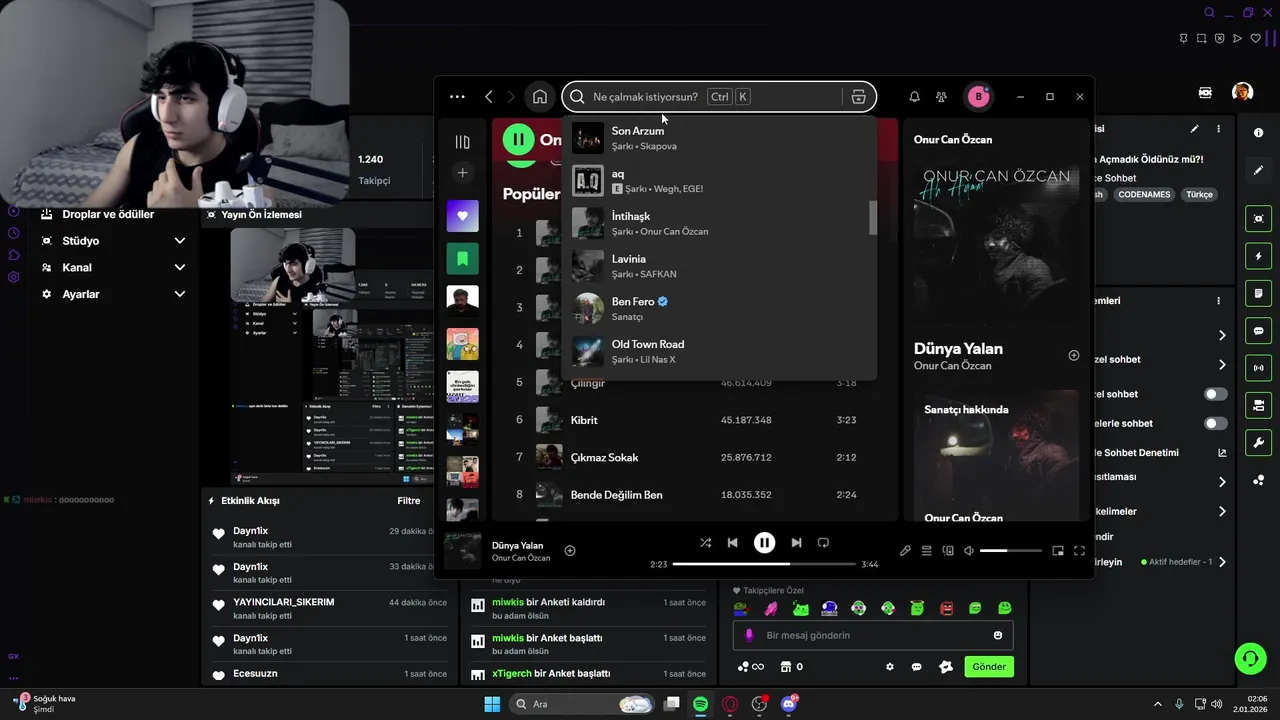Open the Friend Activity icon in Spotify
The width and height of the screenshot is (1280, 720).
click(942, 97)
